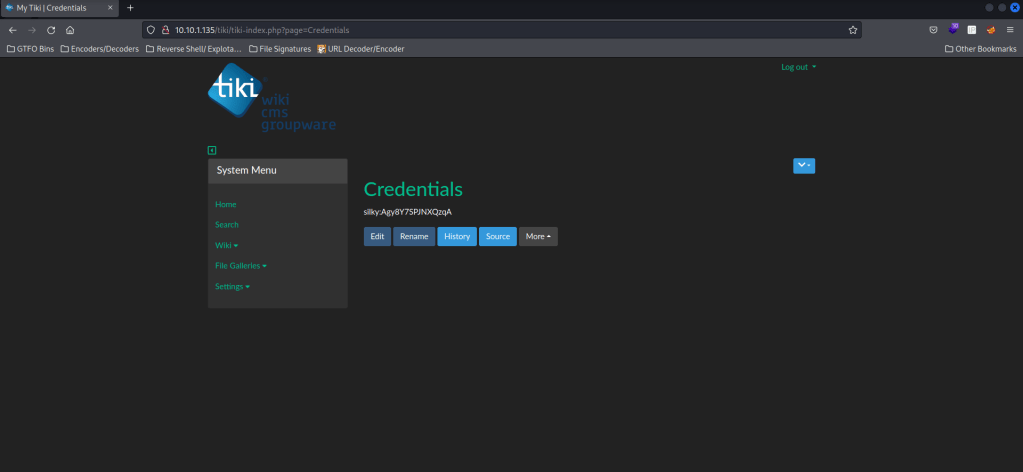Go back using the browser back arrow
Image resolution: width=1023 pixels, height=472 pixels.
(x=12, y=30)
